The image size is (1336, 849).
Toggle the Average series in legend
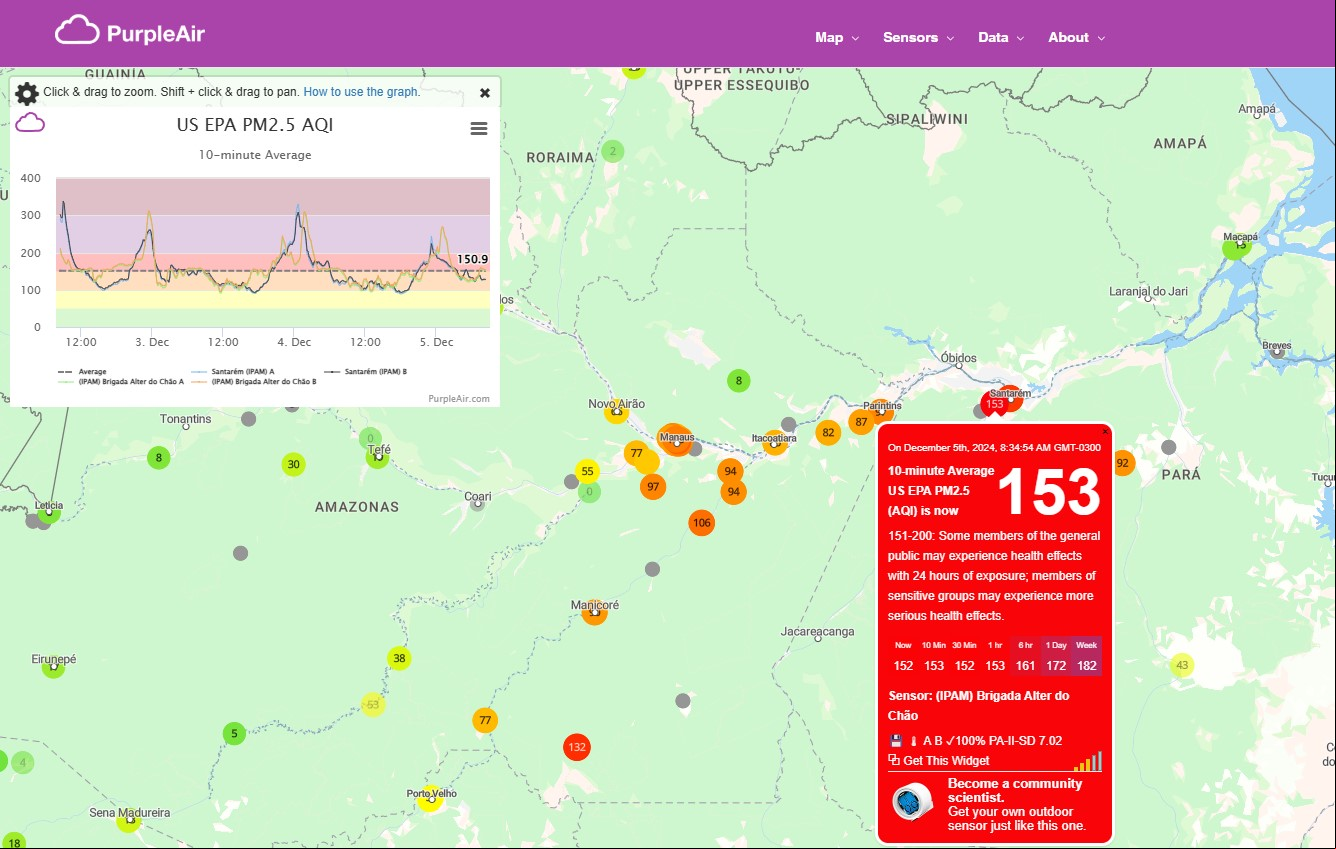[x=83, y=371]
